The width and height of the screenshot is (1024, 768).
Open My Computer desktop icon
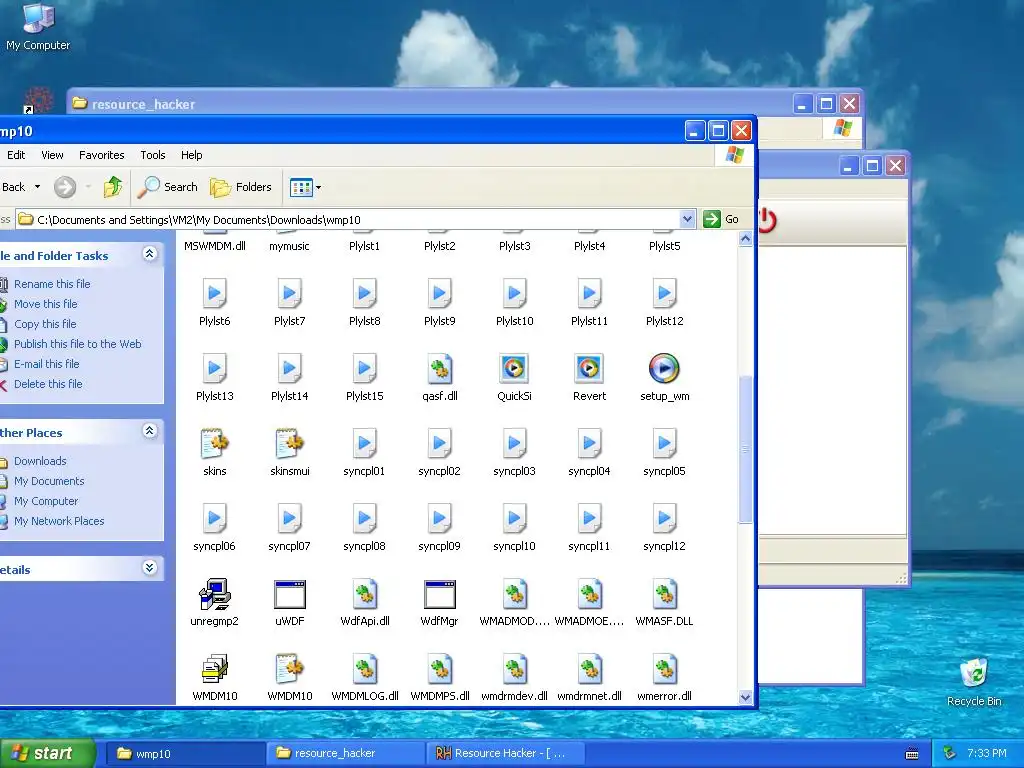coord(38,27)
